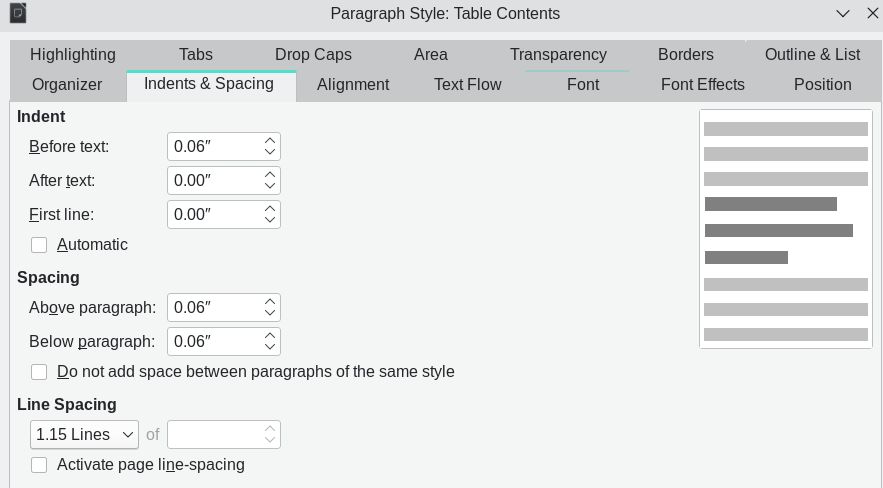Image resolution: width=883 pixels, height=488 pixels.
Task: Decrease the Above paragraph spacing value
Action: pyautogui.click(x=270, y=313)
